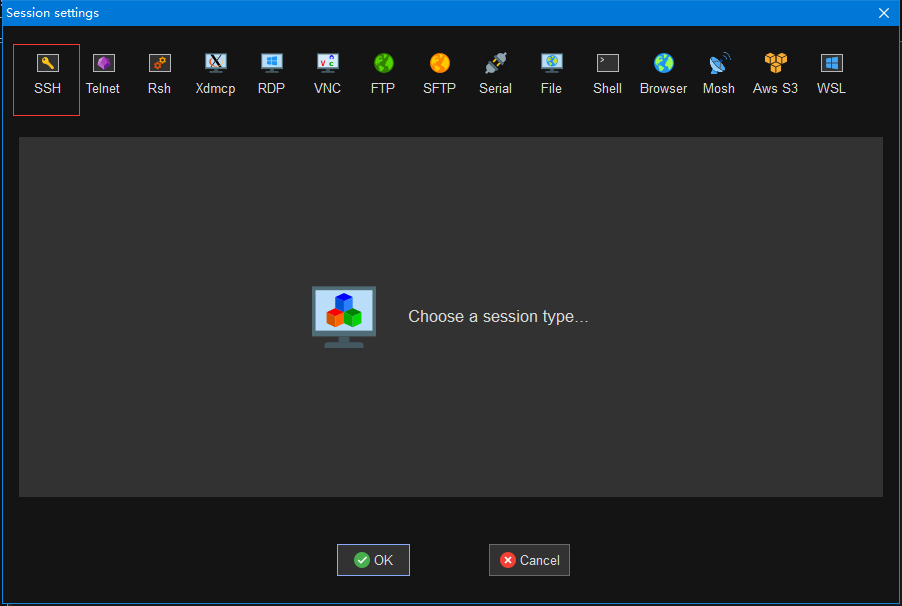Select the Xdmcp session icon
Viewport: 902px width, 606px height.
[x=215, y=74]
